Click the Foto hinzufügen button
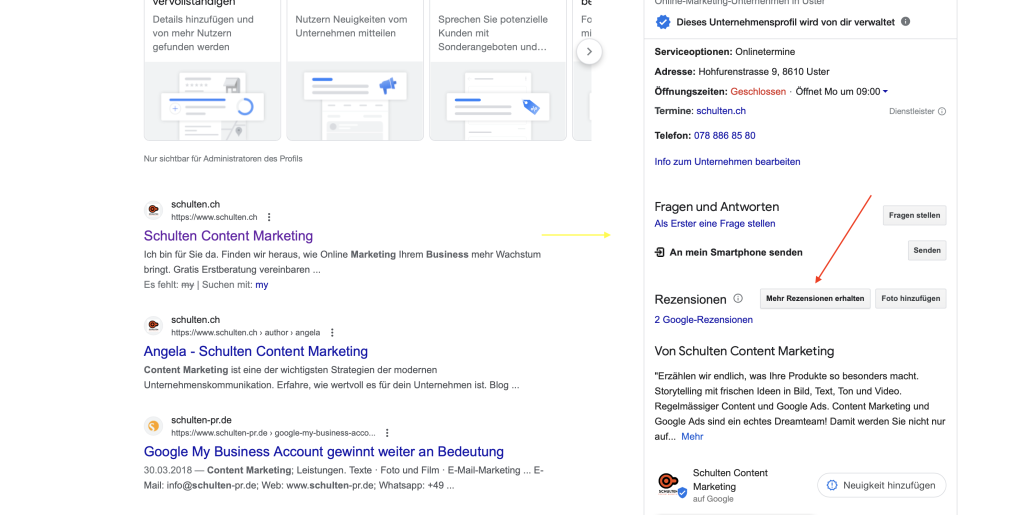The image size is (1024, 515). pyautogui.click(x=910, y=298)
